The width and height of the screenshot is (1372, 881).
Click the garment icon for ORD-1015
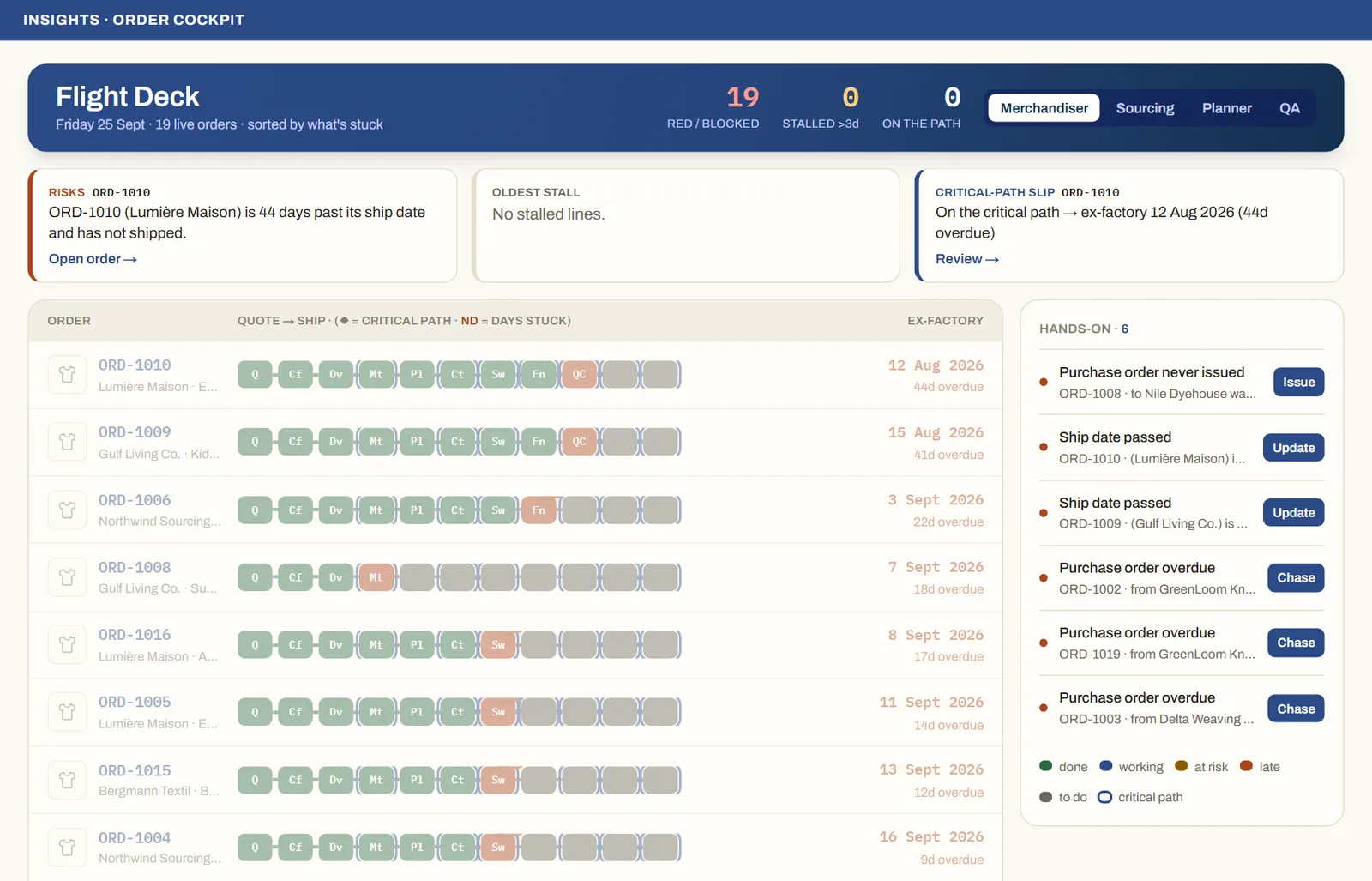pos(67,780)
